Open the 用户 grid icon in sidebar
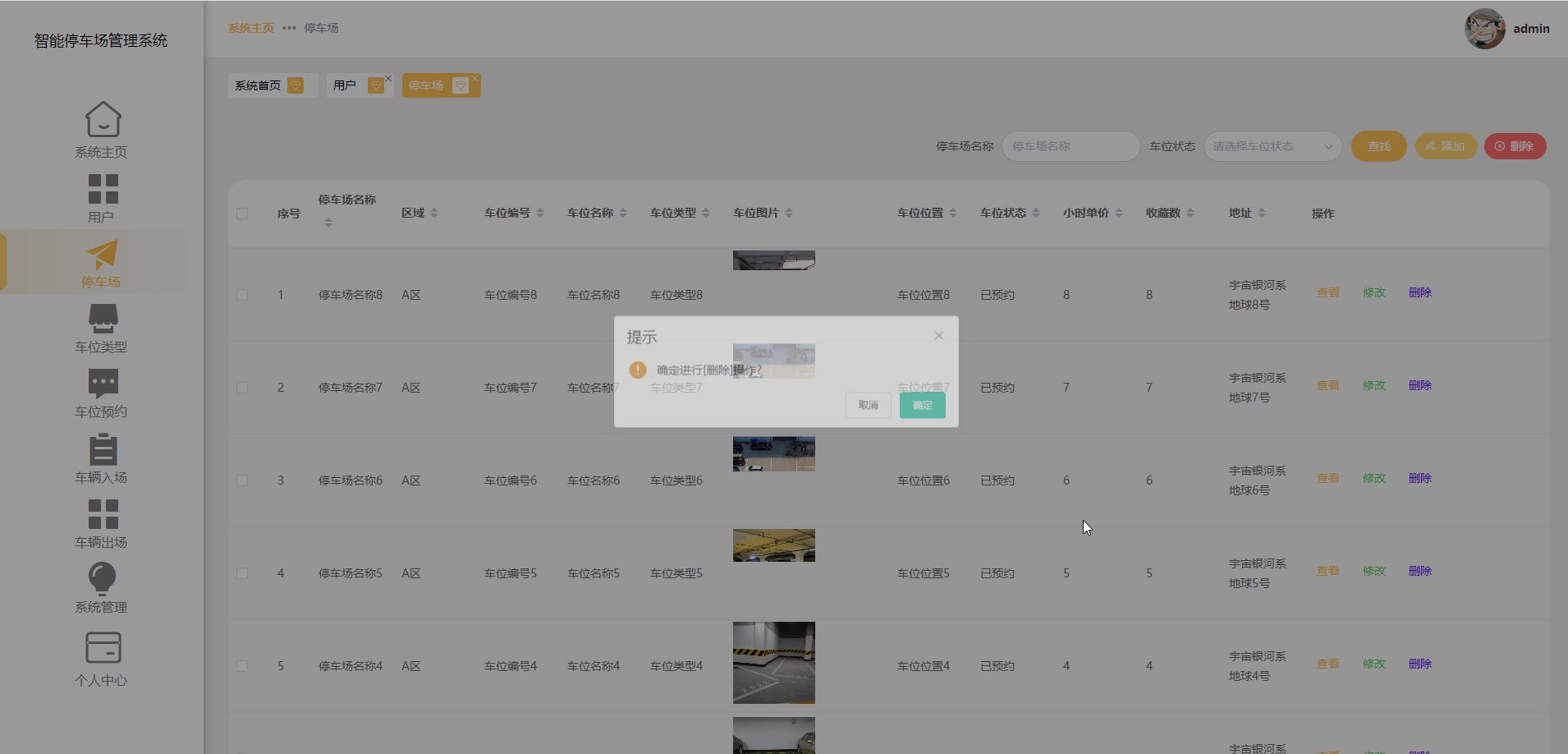The height and width of the screenshot is (754, 1568). (103, 188)
